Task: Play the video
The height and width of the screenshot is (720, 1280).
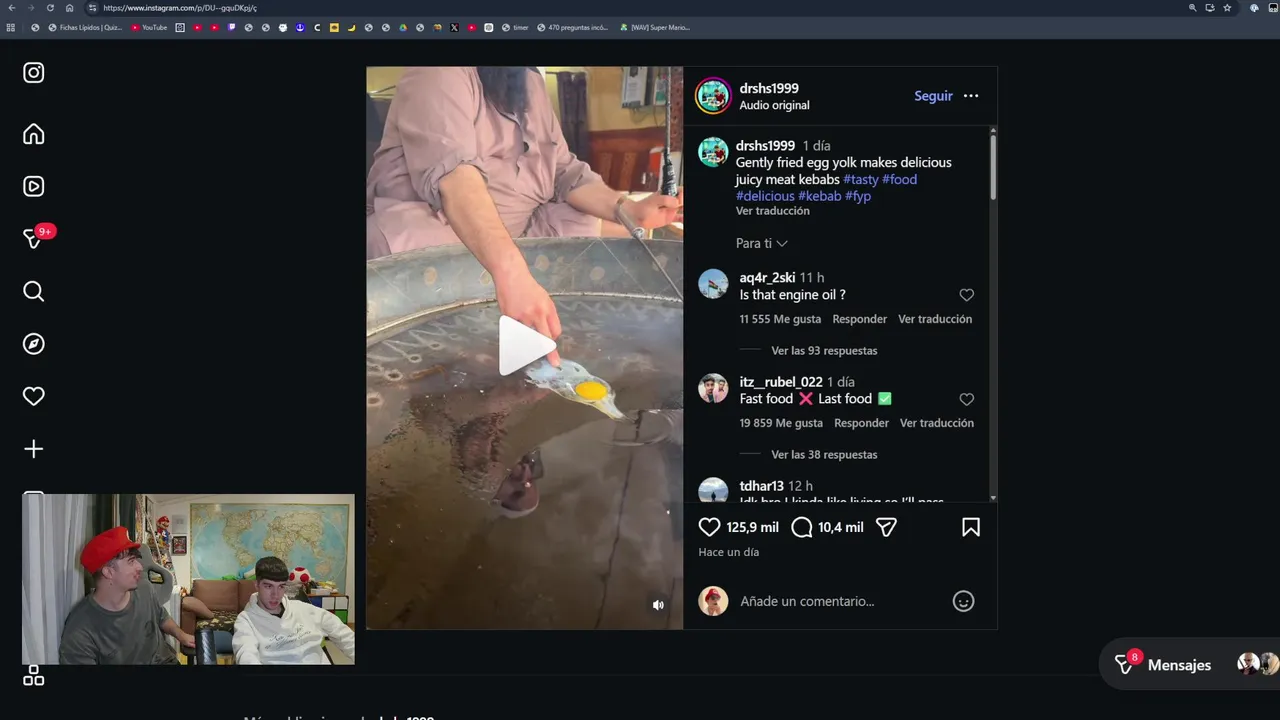Action: (x=525, y=346)
